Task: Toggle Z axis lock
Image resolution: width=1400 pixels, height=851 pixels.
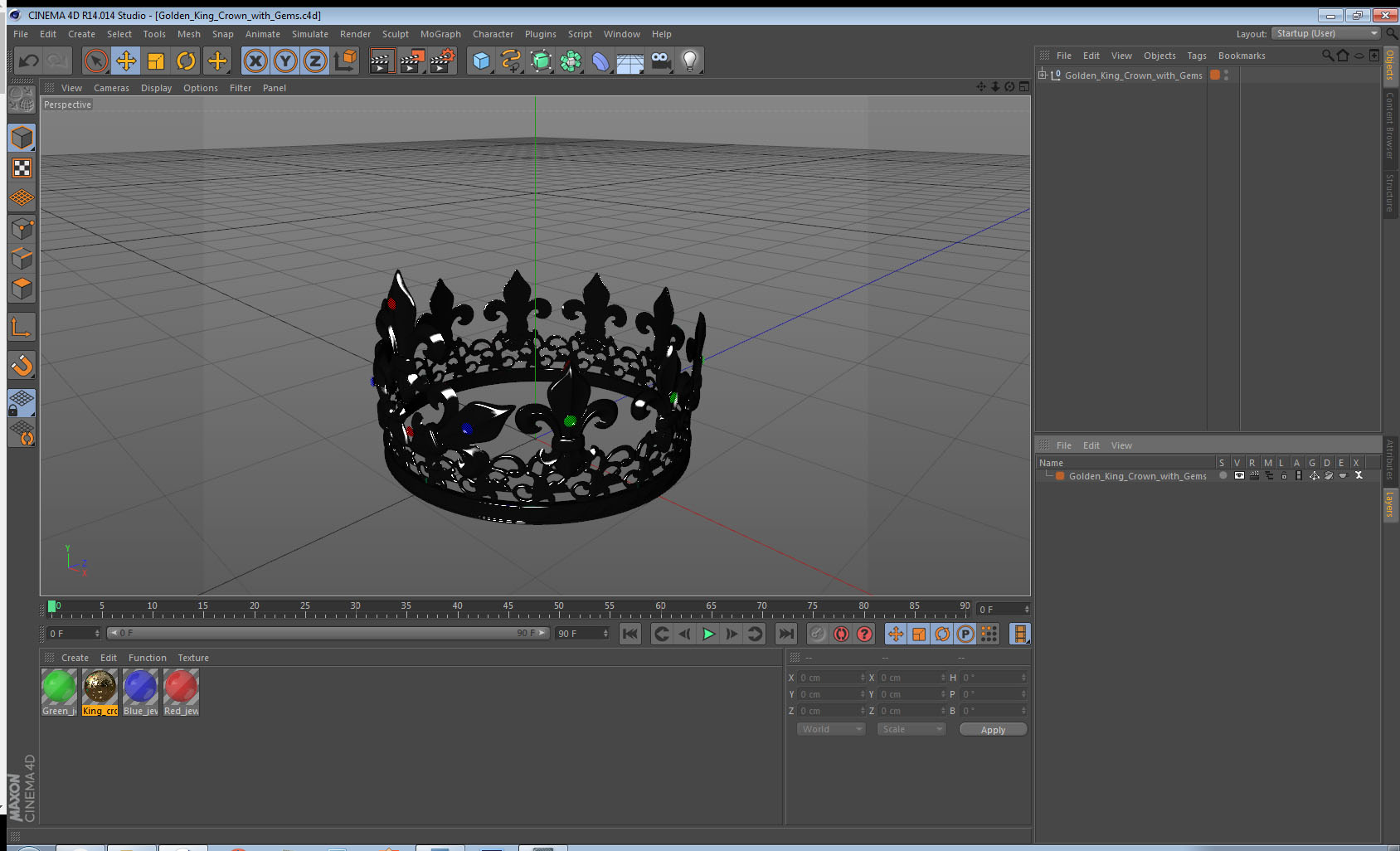Action: [315, 61]
